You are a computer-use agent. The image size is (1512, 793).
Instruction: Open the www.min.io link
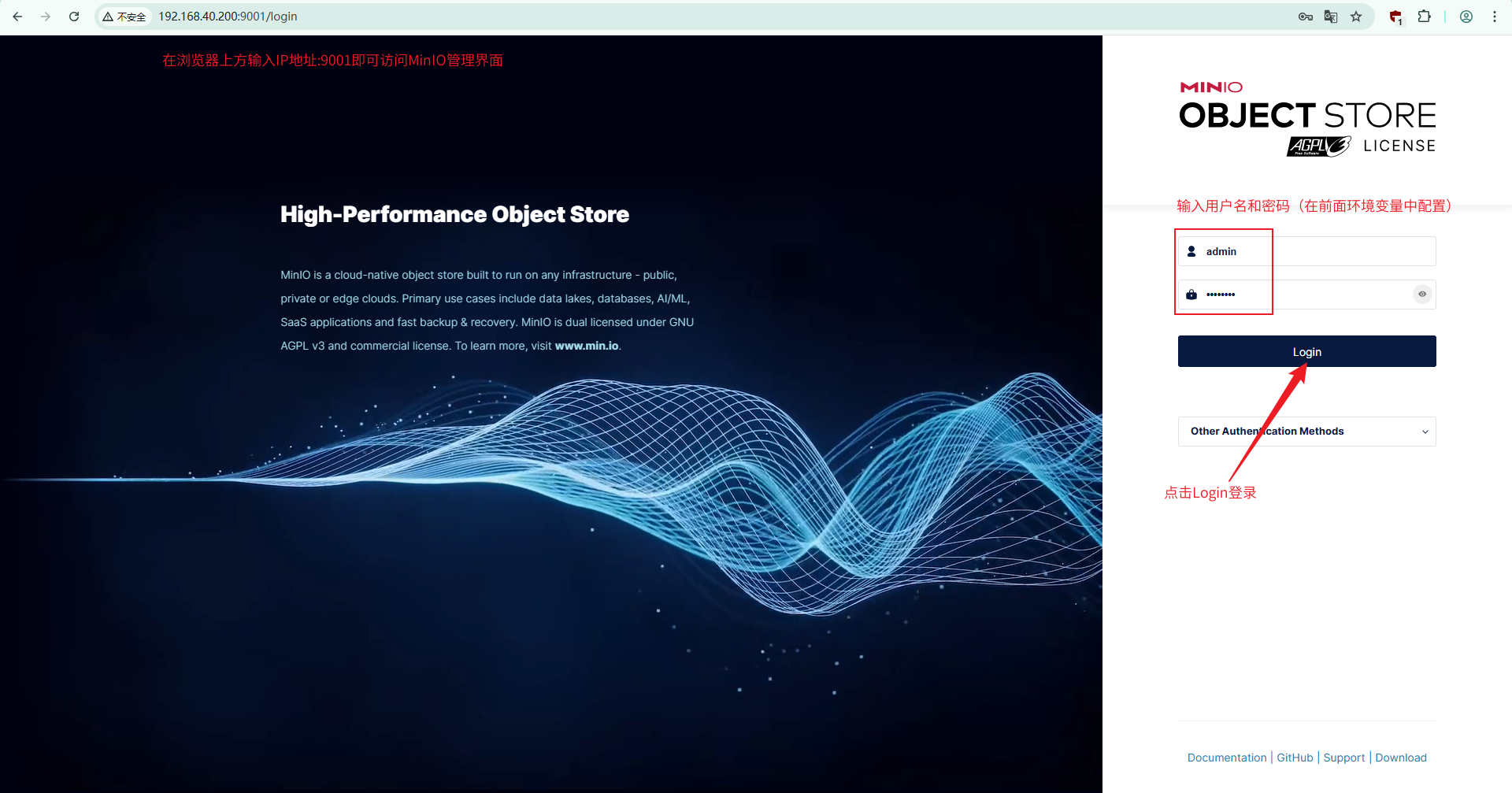[x=587, y=346]
